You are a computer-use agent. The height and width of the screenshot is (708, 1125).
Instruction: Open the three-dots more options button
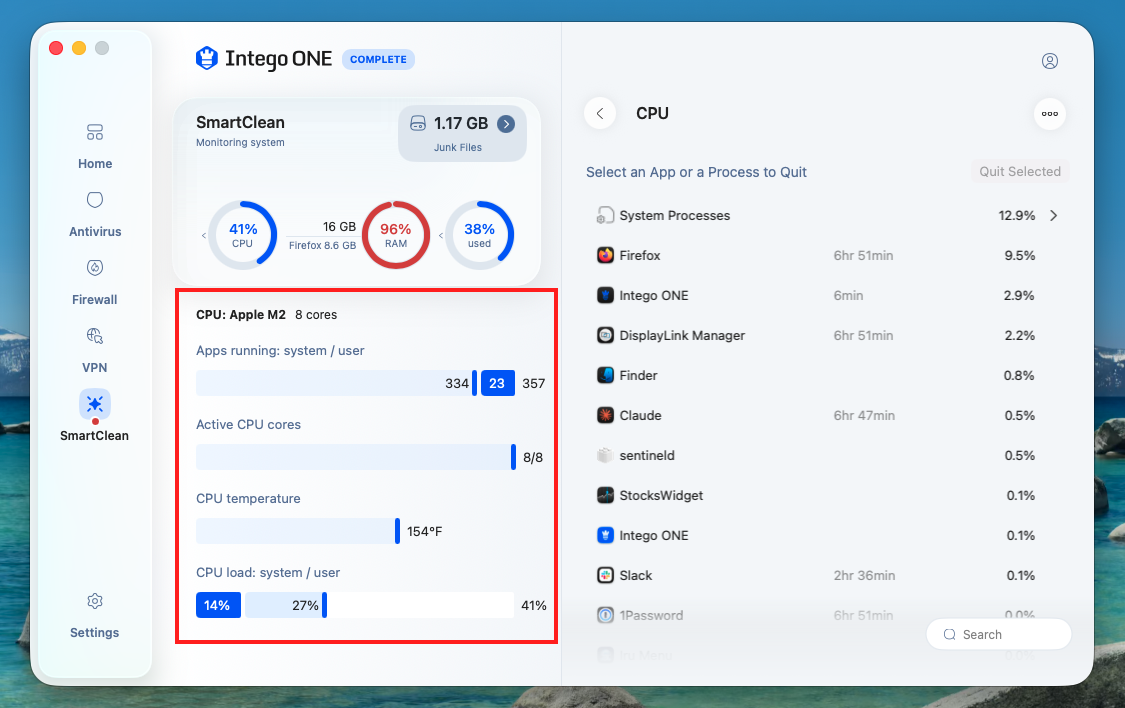point(1050,113)
